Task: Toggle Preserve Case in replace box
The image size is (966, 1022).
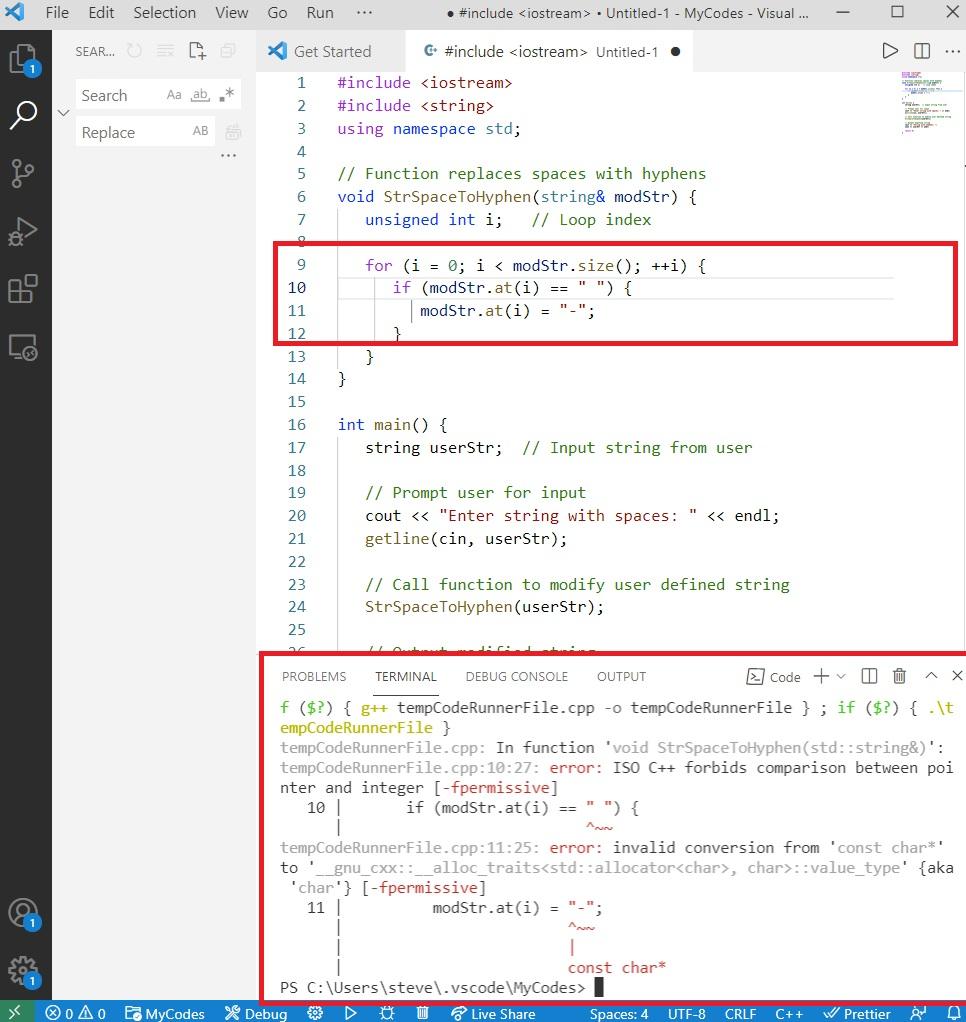Action: pyautogui.click(x=200, y=131)
